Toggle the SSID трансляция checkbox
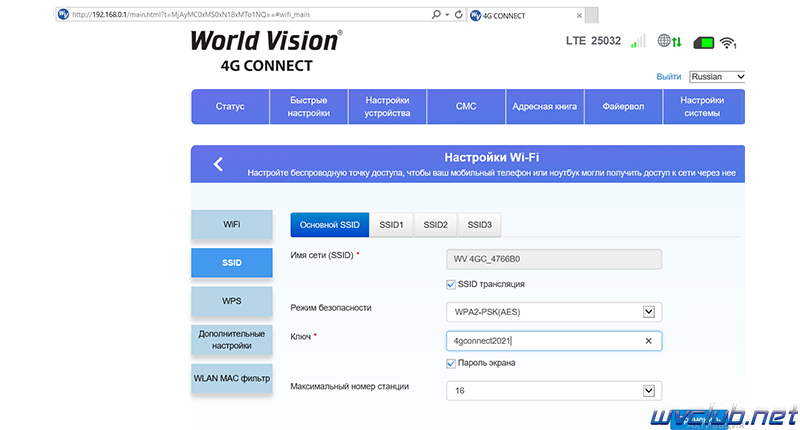800x430 pixels. (451, 285)
